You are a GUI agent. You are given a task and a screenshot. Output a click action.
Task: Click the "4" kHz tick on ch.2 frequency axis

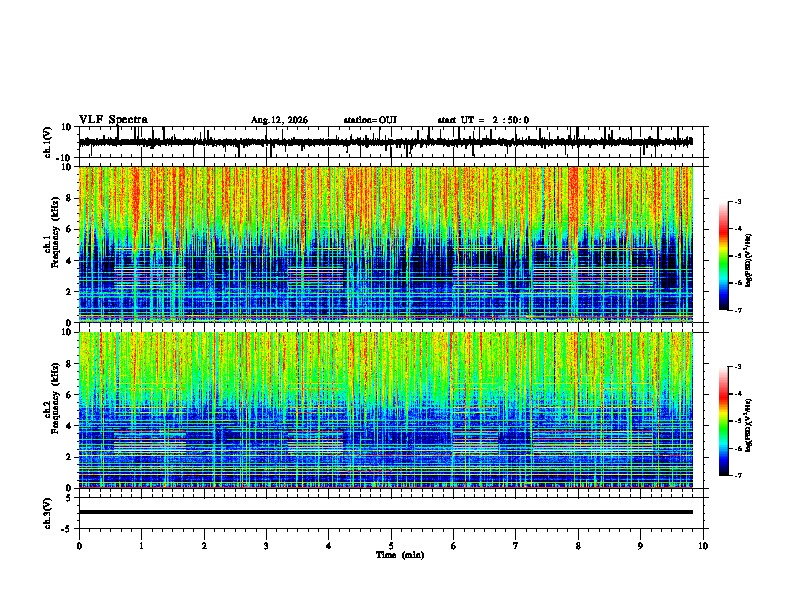click(70, 426)
